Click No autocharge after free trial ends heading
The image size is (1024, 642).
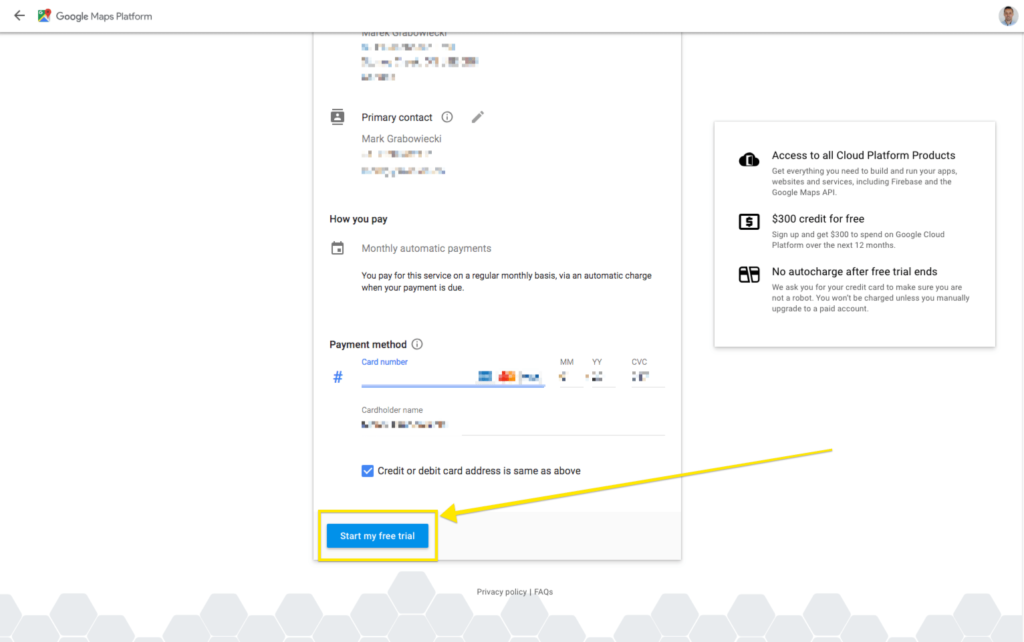click(854, 272)
